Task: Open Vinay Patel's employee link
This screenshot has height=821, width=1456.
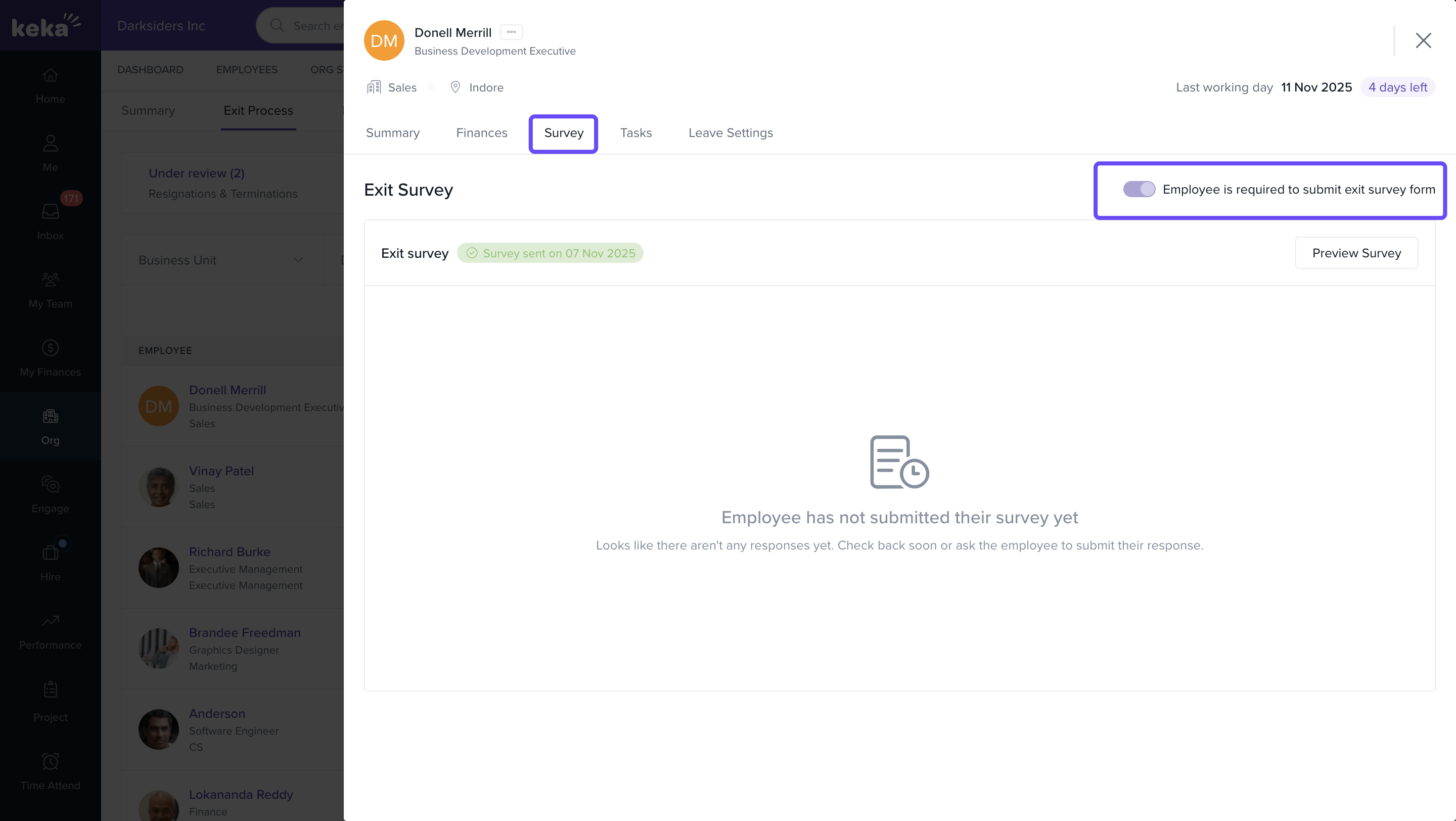Action: (x=221, y=471)
